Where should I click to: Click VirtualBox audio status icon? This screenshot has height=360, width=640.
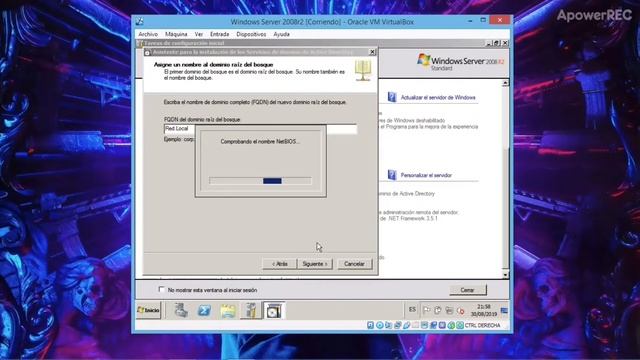[x=389, y=325]
